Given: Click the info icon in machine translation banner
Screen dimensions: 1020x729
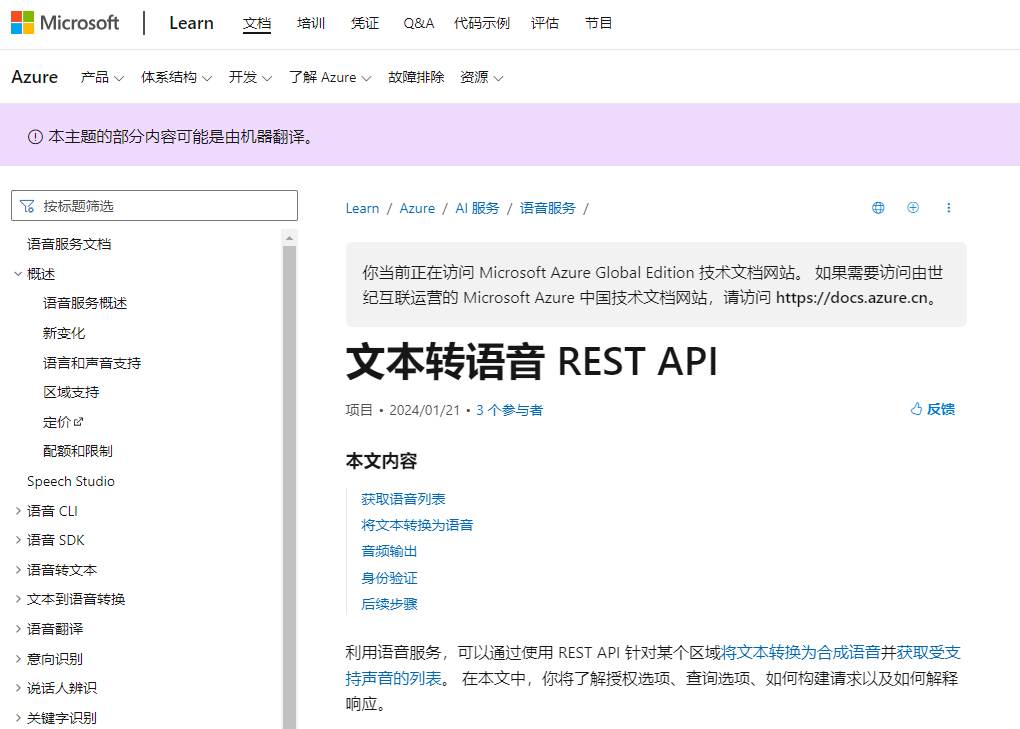Looking at the screenshot, I should pos(35,137).
